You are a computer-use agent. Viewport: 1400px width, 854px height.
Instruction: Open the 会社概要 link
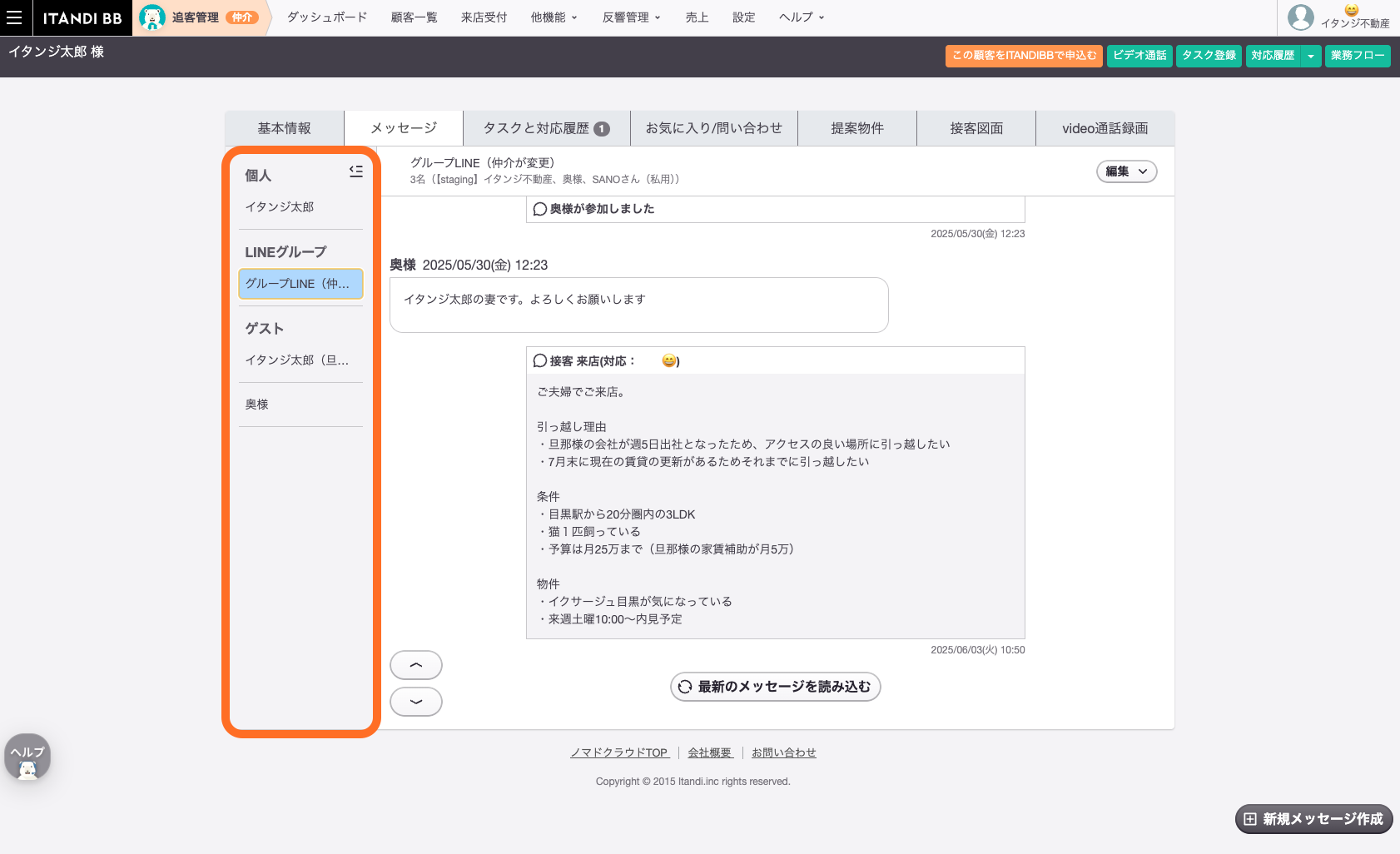pyautogui.click(x=710, y=752)
